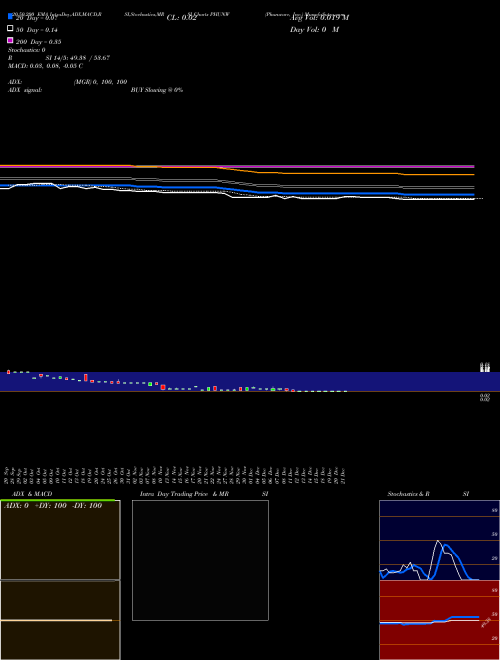Click the tallest red candlestick in mid-October
The height and width of the screenshot is (660, 500).
point(86,378)
